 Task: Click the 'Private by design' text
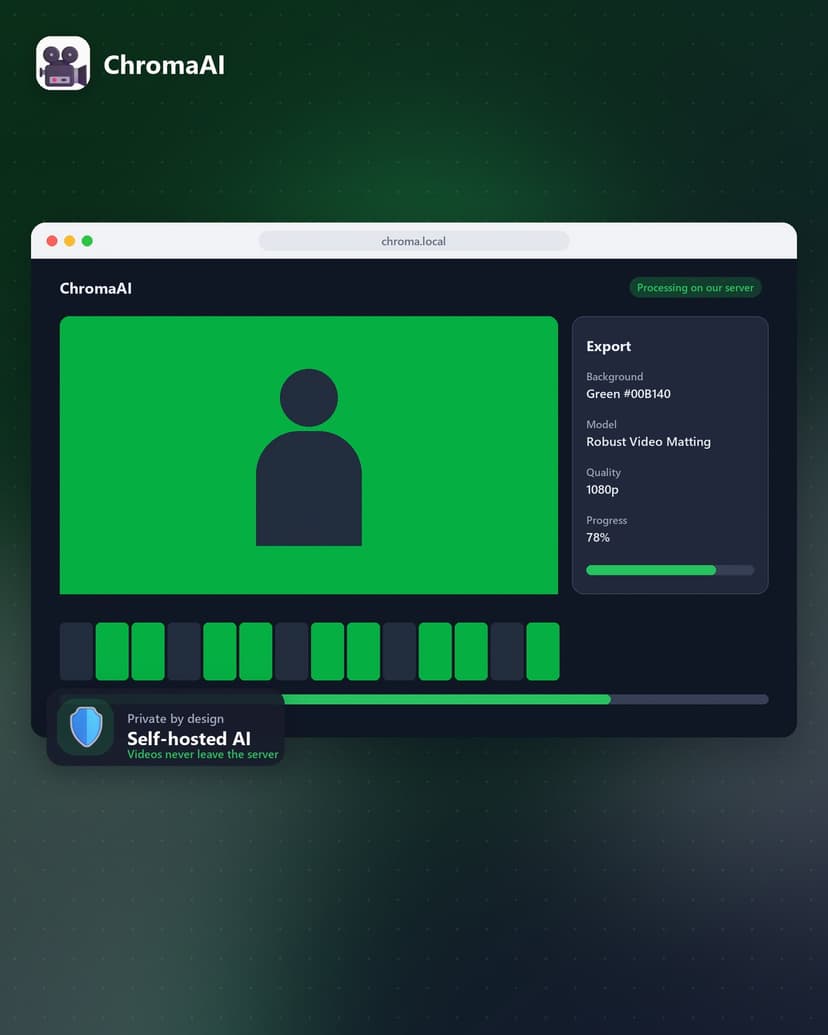tap(176, 719)
